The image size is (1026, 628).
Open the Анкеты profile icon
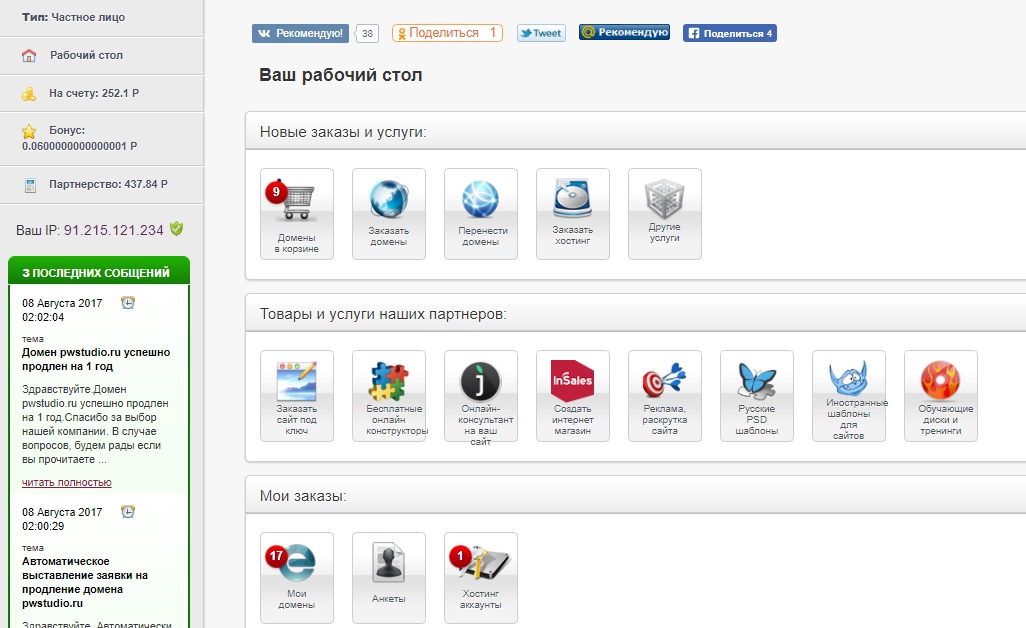[388, 577]
